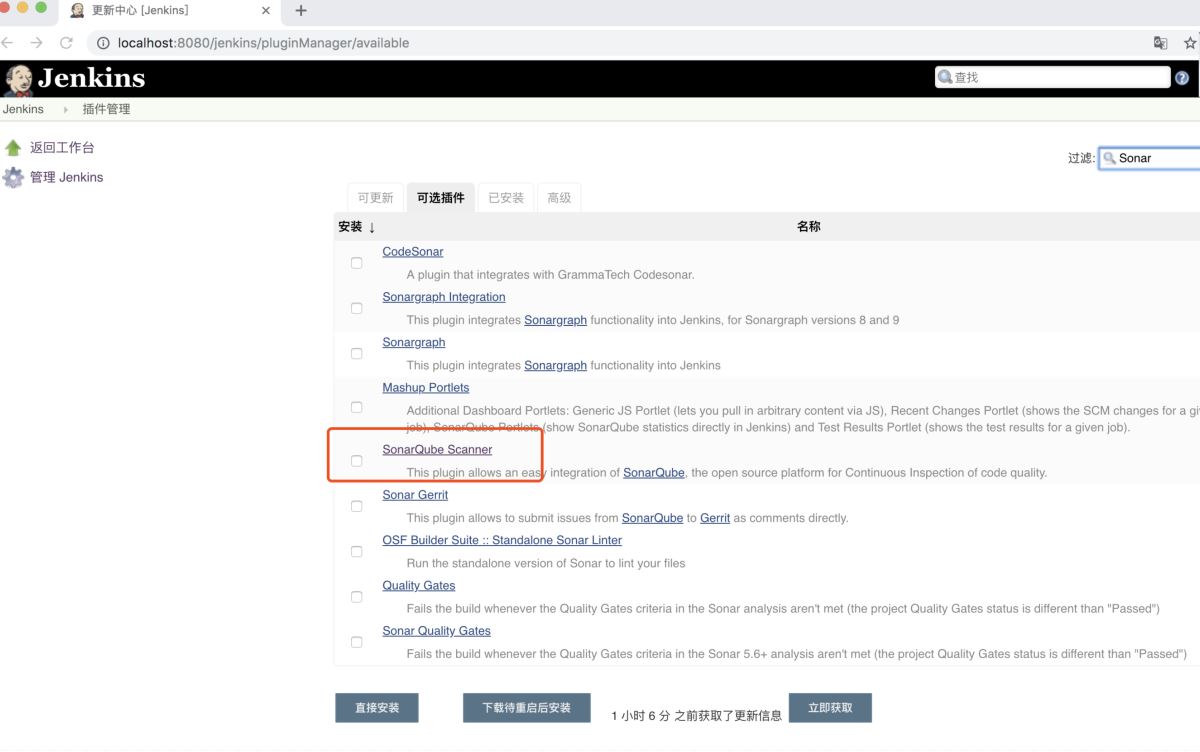The image size is (1200, 752).
Task: Click the 立即获取 button
Action: pyautogui.click(x=830, y=708)
